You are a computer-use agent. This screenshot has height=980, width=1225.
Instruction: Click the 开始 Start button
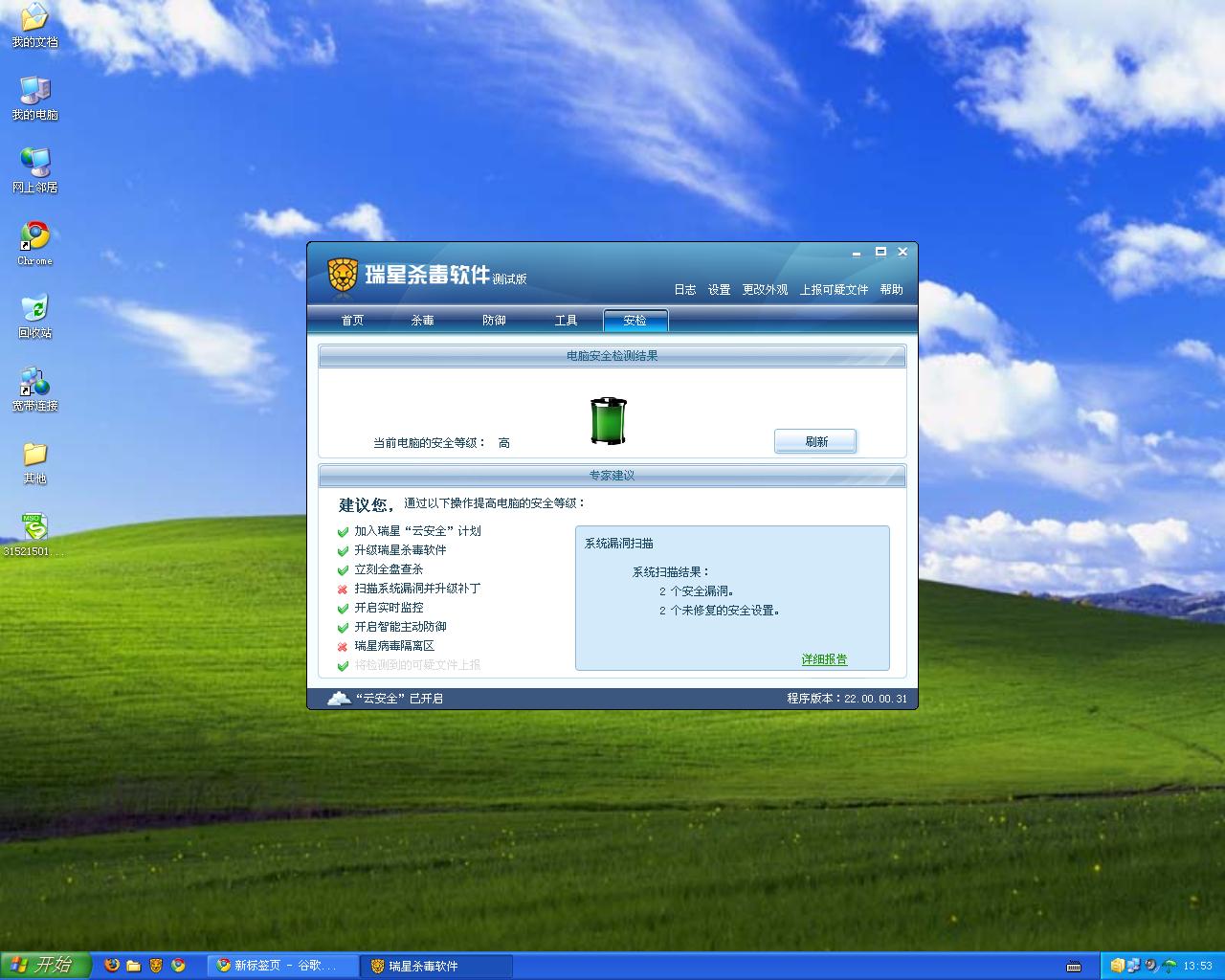[45, 966]
